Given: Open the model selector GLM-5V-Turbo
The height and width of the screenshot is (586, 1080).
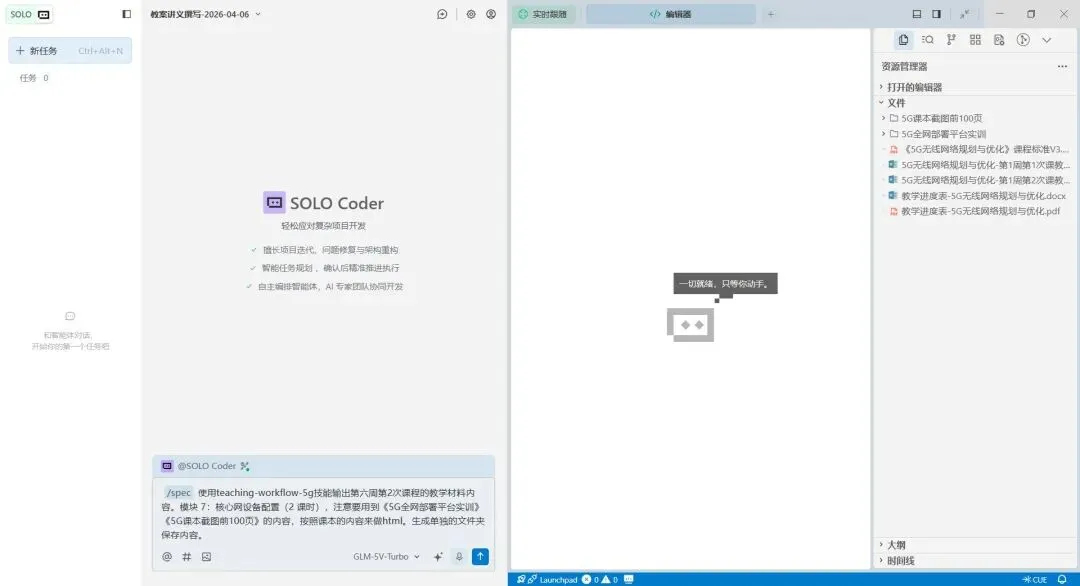Looking at the screenshot, I should coord(386,556).
